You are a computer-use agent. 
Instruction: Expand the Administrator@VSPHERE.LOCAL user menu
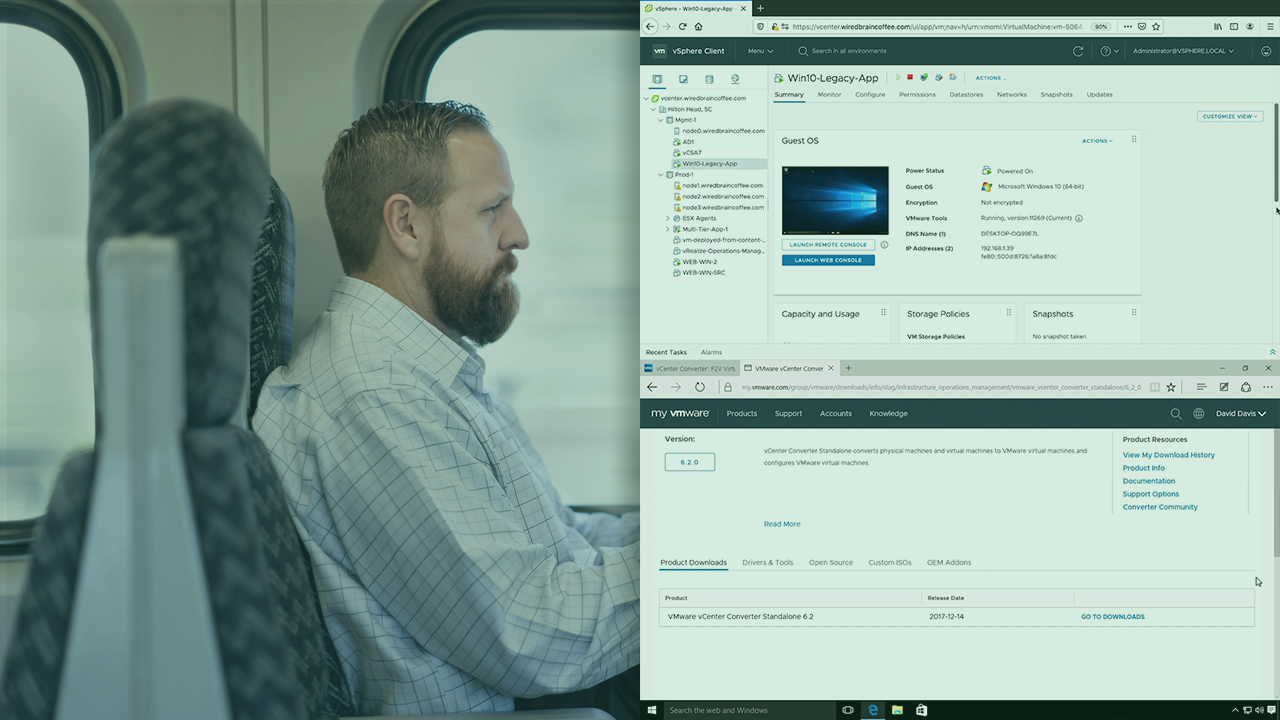[1183, 51]
